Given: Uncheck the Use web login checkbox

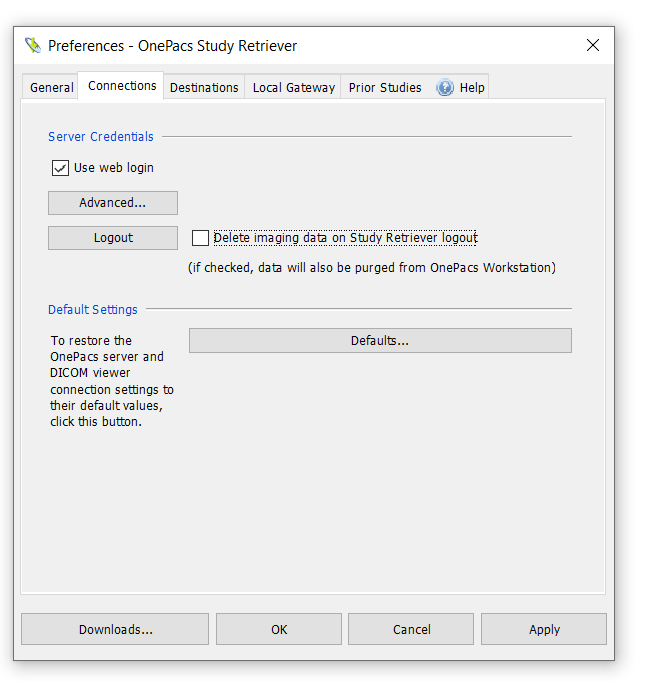Looking at the screenshot, I should [x=60, y=168].
